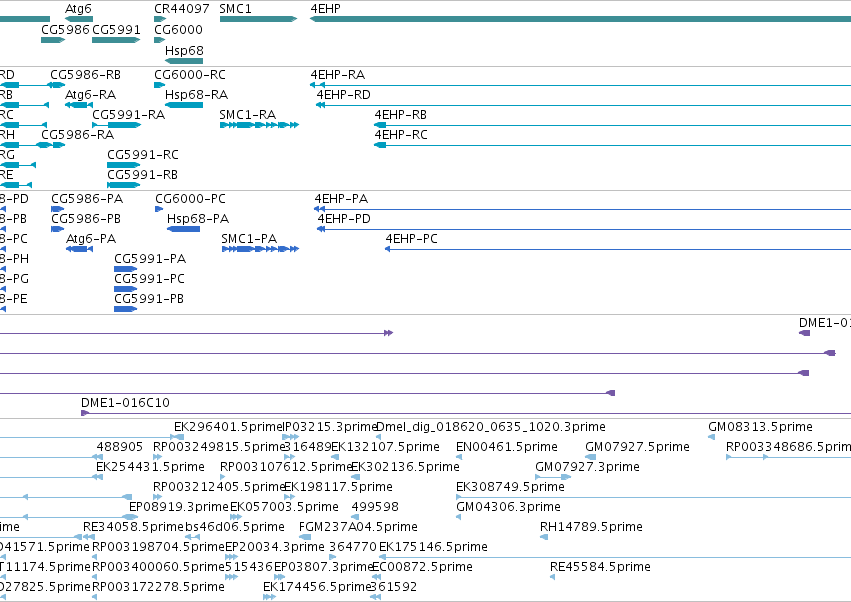The height and width of the screenshot is (602, 851).
Task: Select EST RH14789.5prime
Action: pos(591,527)
